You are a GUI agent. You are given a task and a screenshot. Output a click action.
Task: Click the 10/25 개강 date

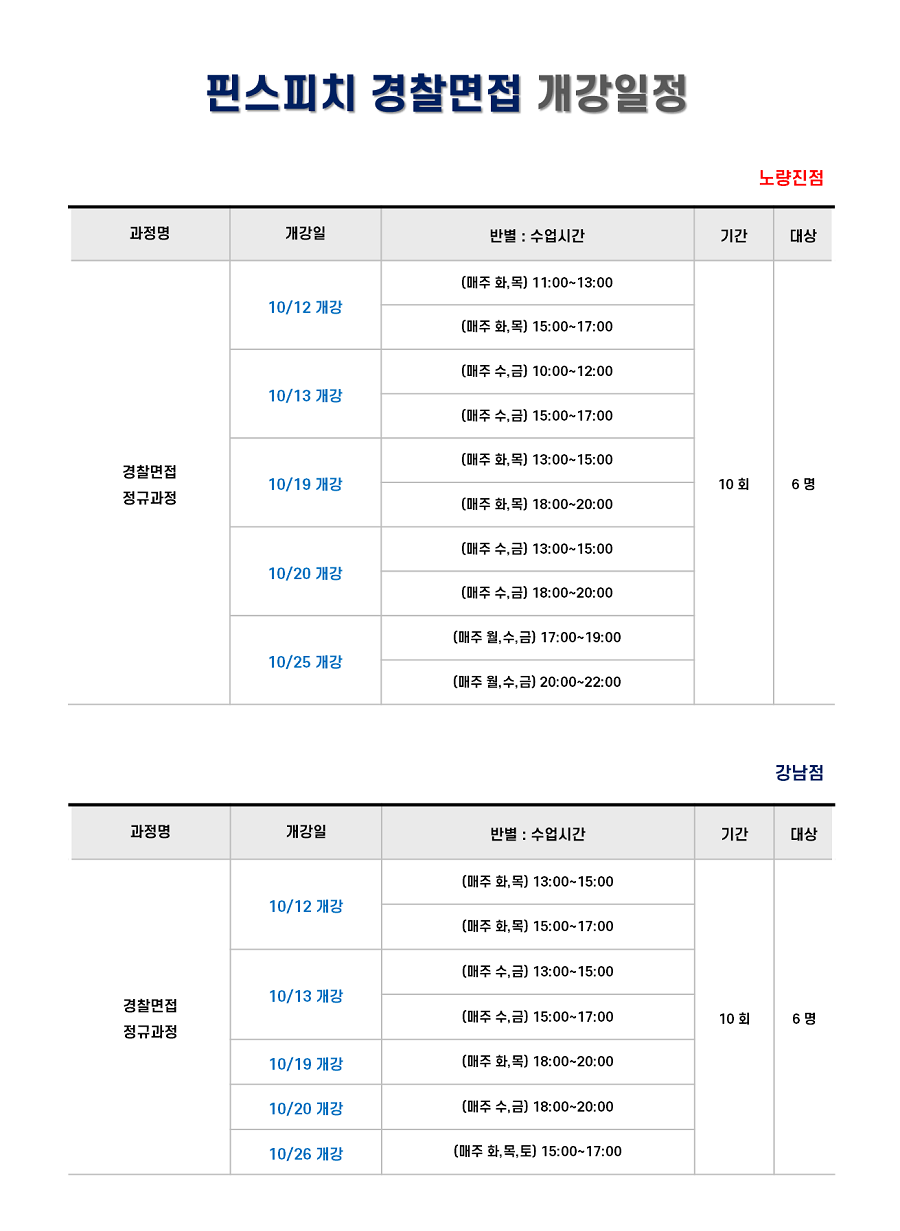click(x=305, y=662)
